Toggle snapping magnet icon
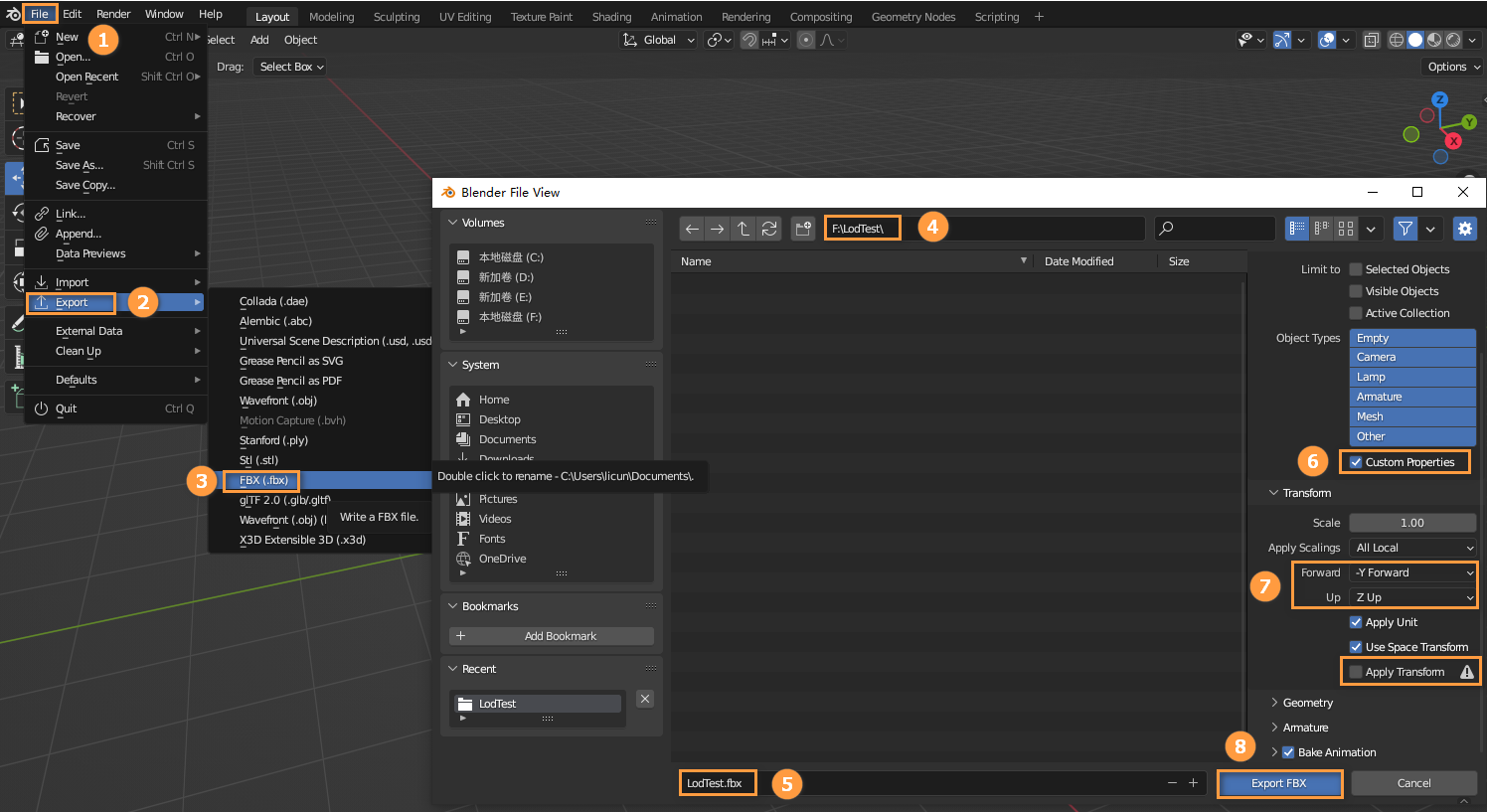 (x=749, y=40)
